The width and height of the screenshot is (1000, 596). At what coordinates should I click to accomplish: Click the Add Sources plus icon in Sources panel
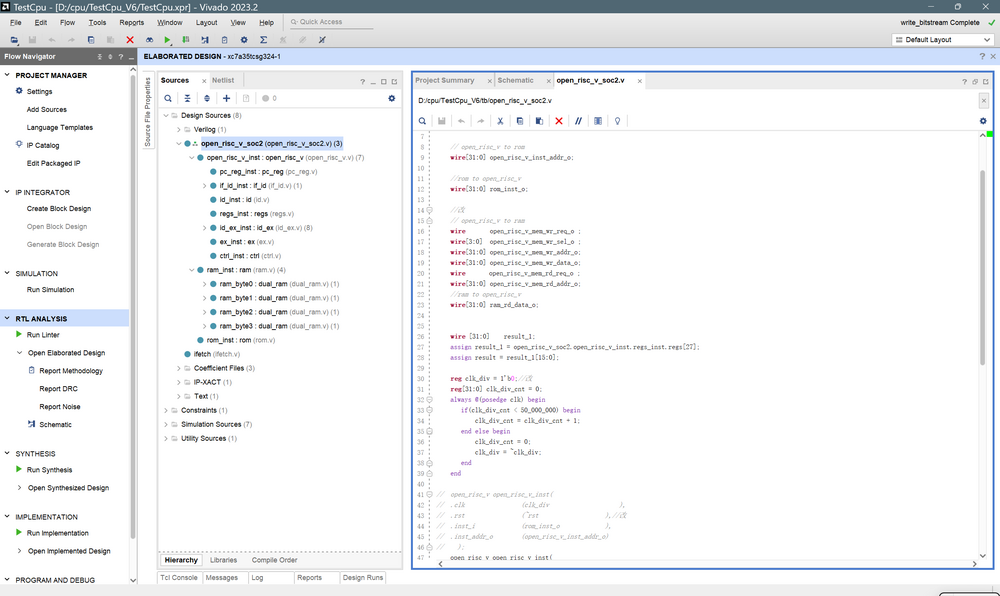pos(227,98)
